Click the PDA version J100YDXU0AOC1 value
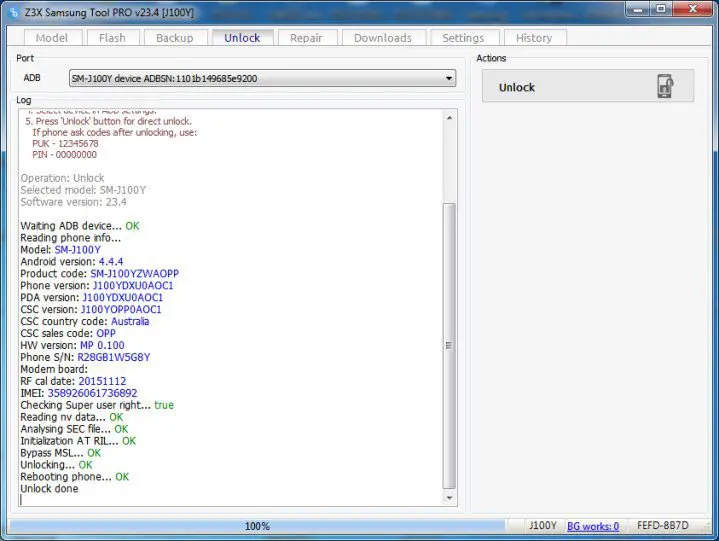Viewport: 719px width, 541px height. (x=123, y=298)
